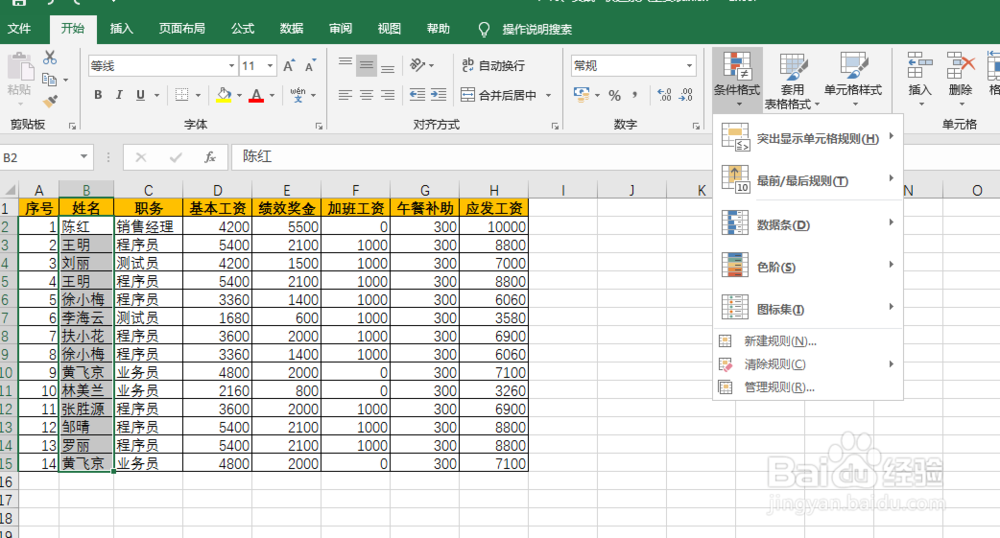1000x538 pixels.
Task: Switch to the 公式 tab
Action: [242, 29]
